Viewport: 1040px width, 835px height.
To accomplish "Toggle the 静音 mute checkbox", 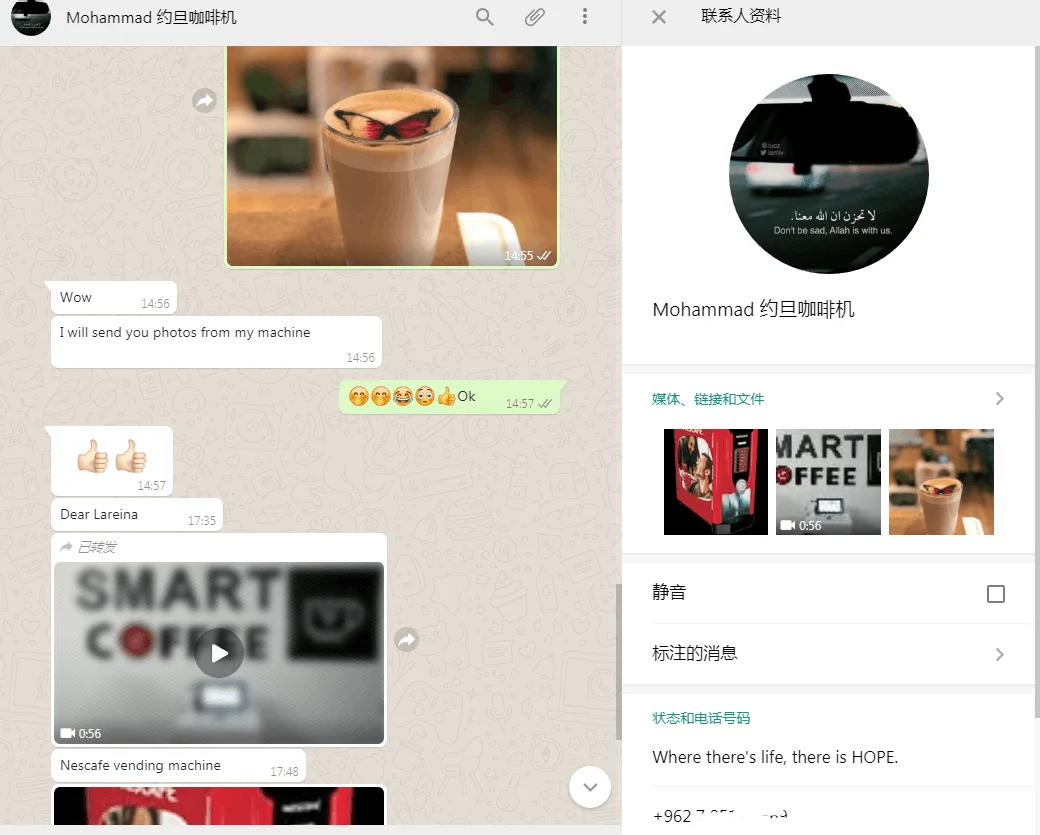I will point(996,594).
